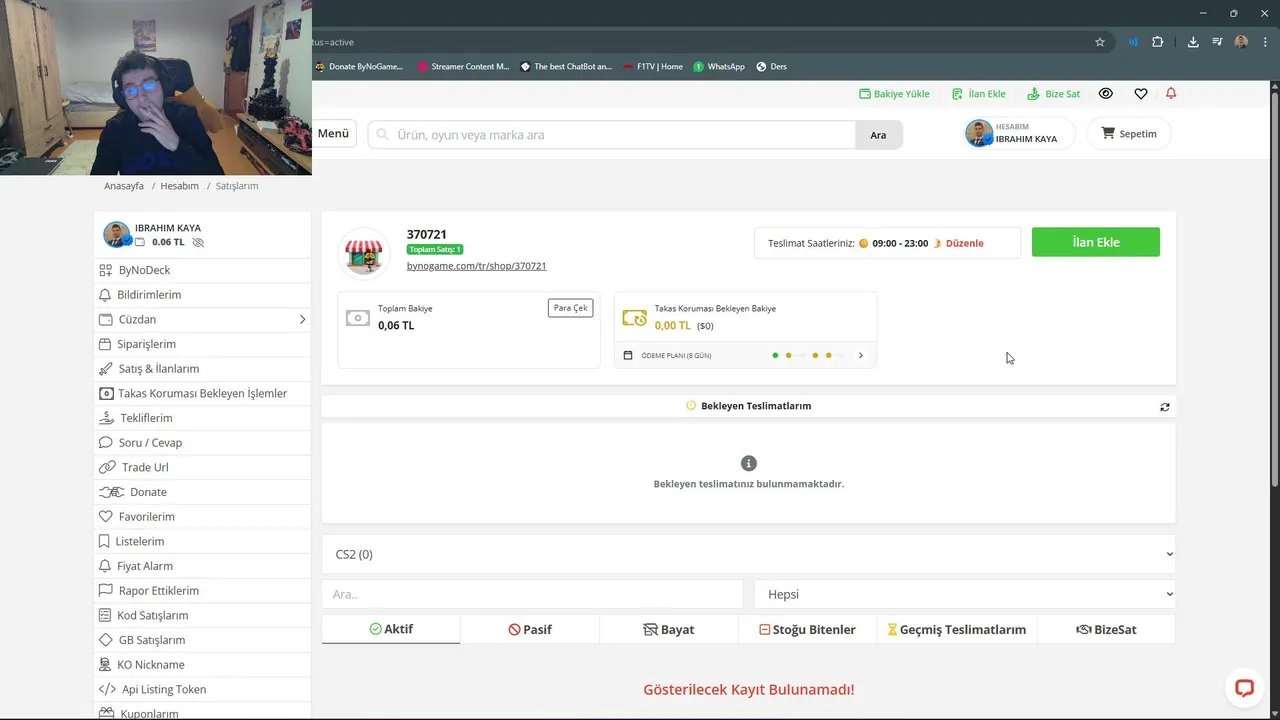Click the Ara search button

coord(879,135)
